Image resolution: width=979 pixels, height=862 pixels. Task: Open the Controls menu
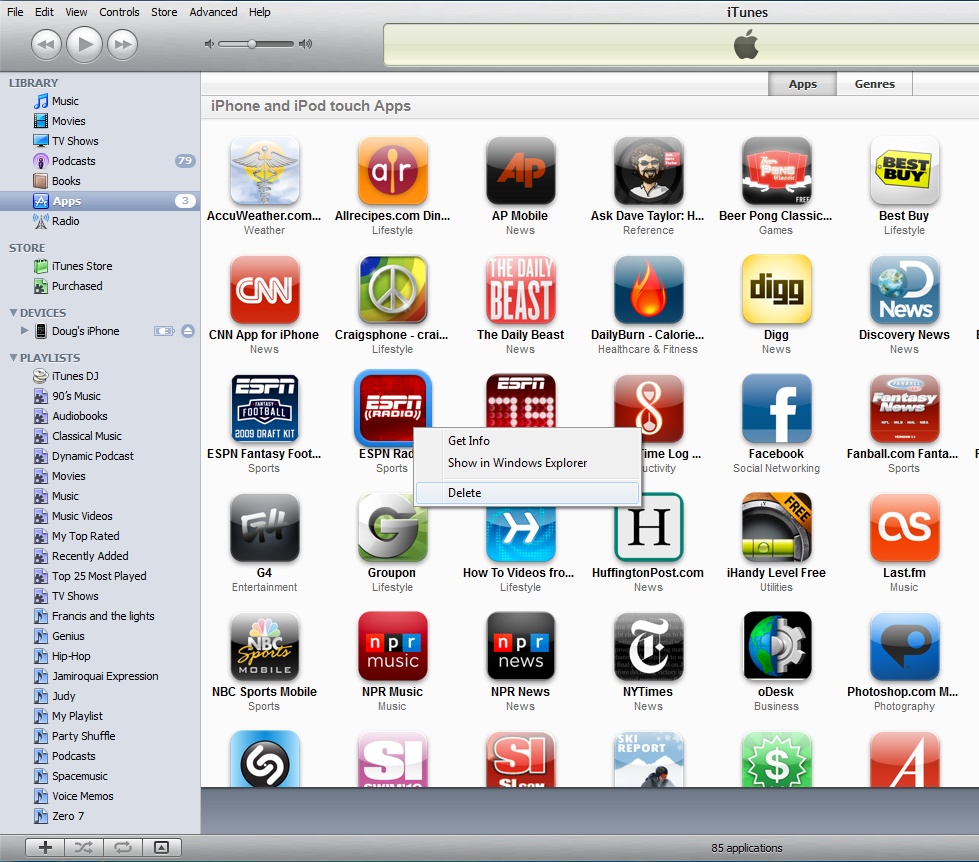click(x=119, y=12)
